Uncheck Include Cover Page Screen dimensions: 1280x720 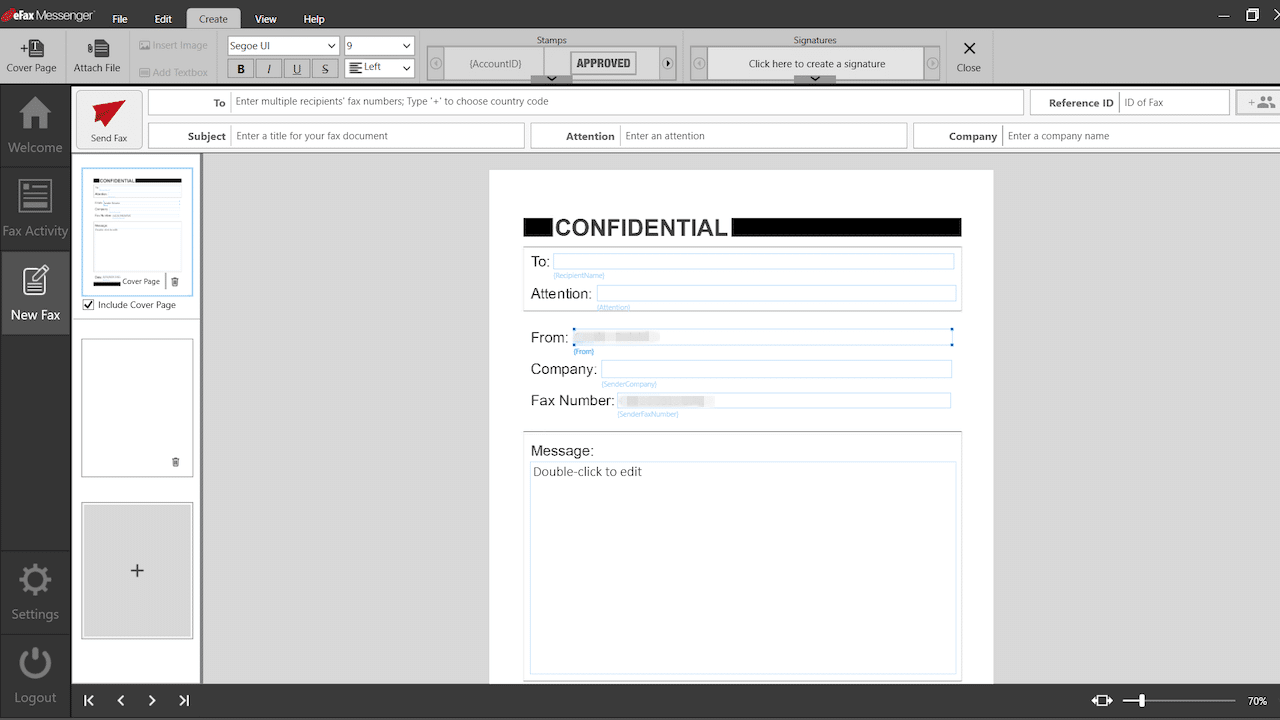point(88,304)
